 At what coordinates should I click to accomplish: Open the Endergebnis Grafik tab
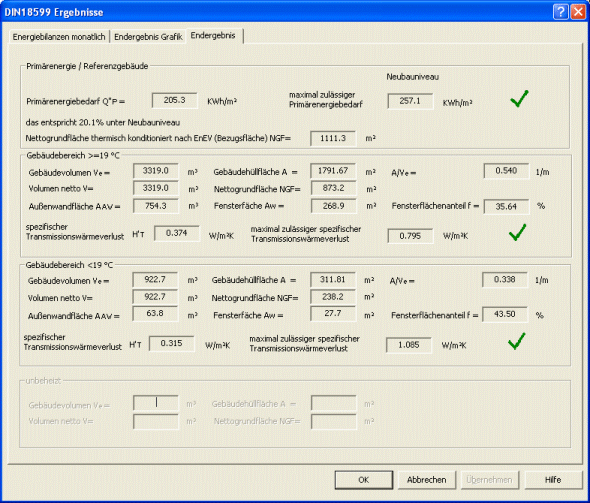pyautogui.click(x=148, y=37)
